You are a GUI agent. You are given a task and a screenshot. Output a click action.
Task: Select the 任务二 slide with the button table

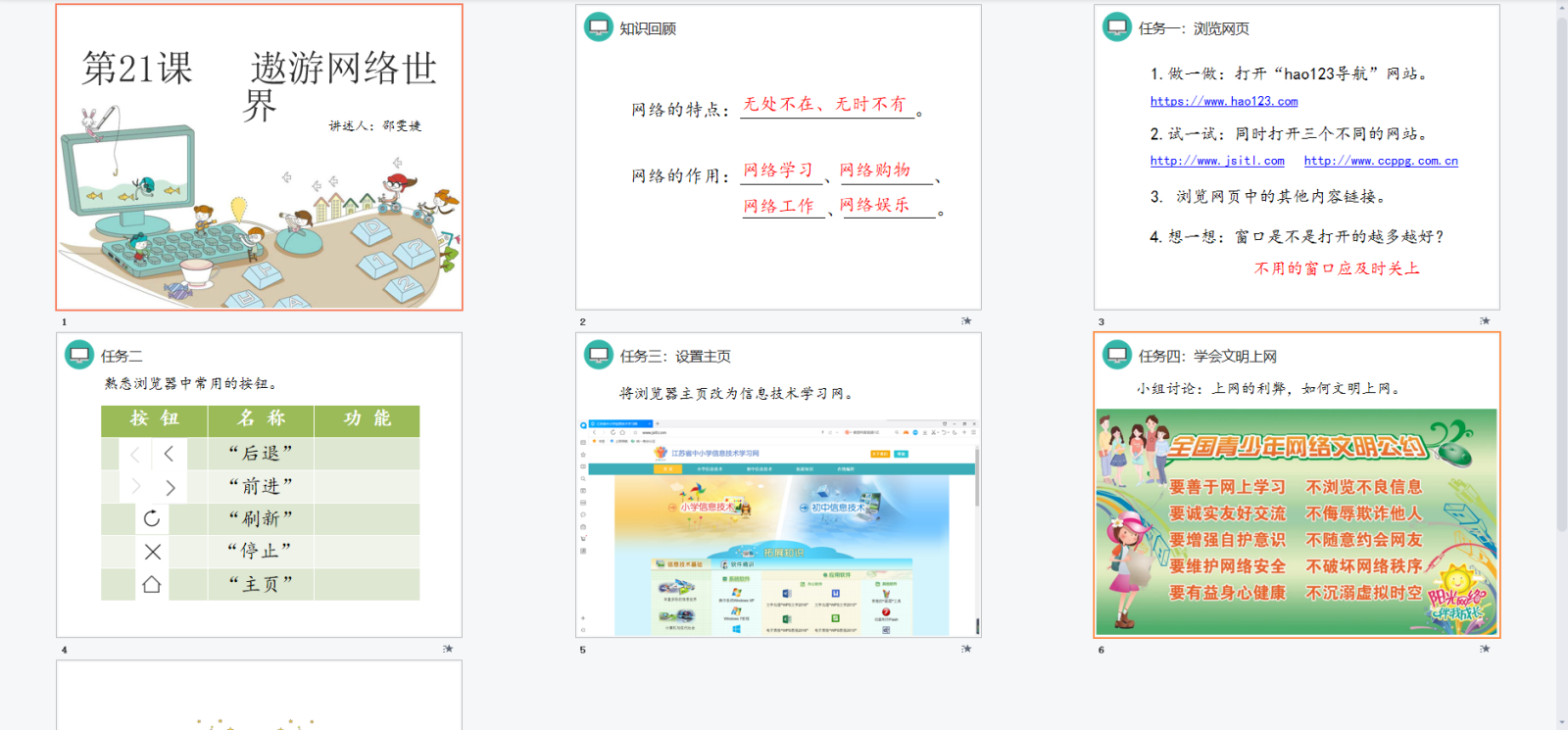click(259, 485)
